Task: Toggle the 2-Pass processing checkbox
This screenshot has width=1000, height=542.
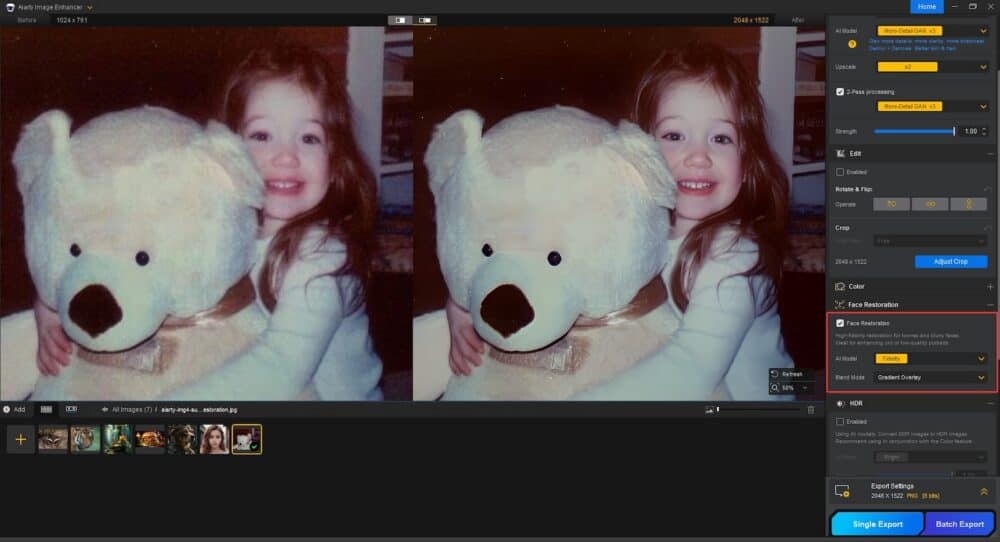Action: click(x=841, y=91)
